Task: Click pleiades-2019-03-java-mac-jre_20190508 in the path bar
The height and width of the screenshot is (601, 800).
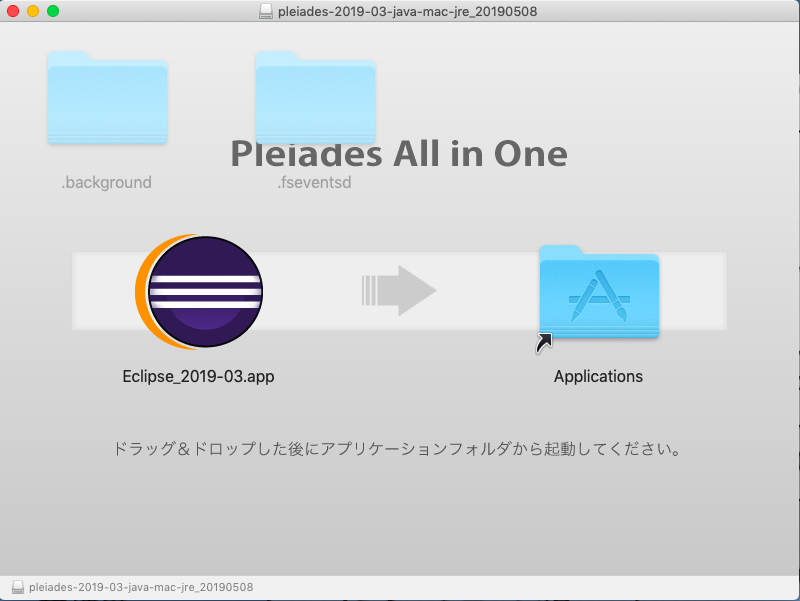Action: [x=141, y=587]
